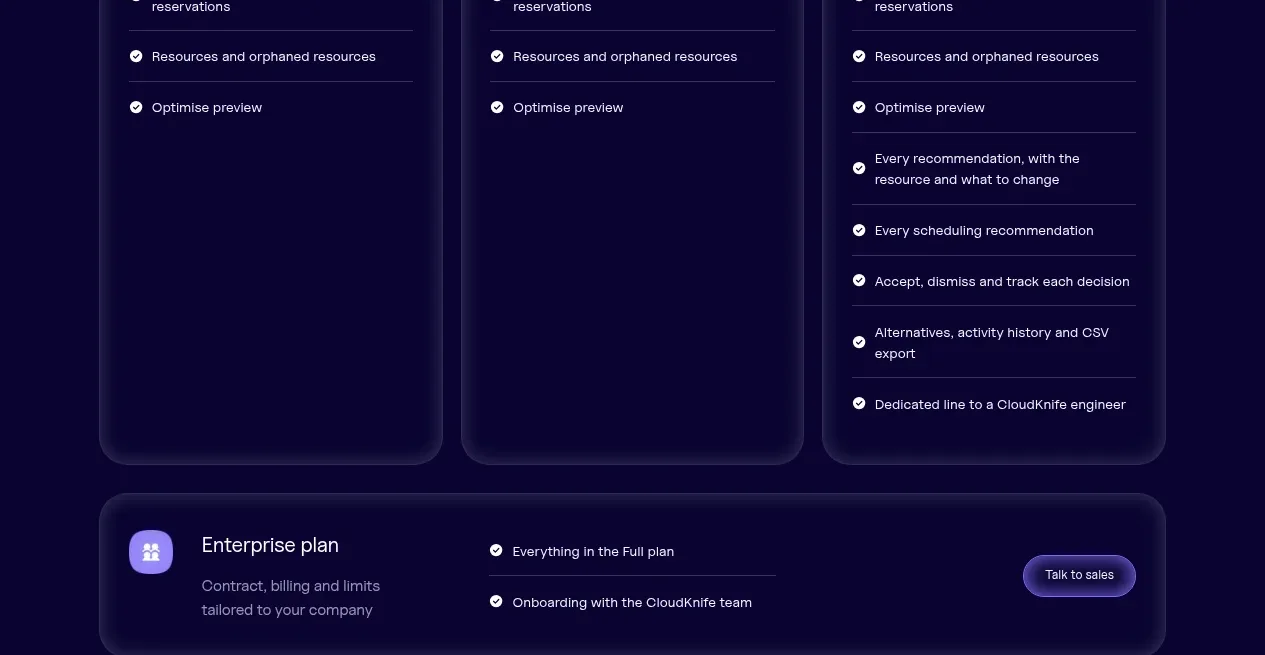Click the checkmark next to Every scheduling recommendation

coord(859,230)
